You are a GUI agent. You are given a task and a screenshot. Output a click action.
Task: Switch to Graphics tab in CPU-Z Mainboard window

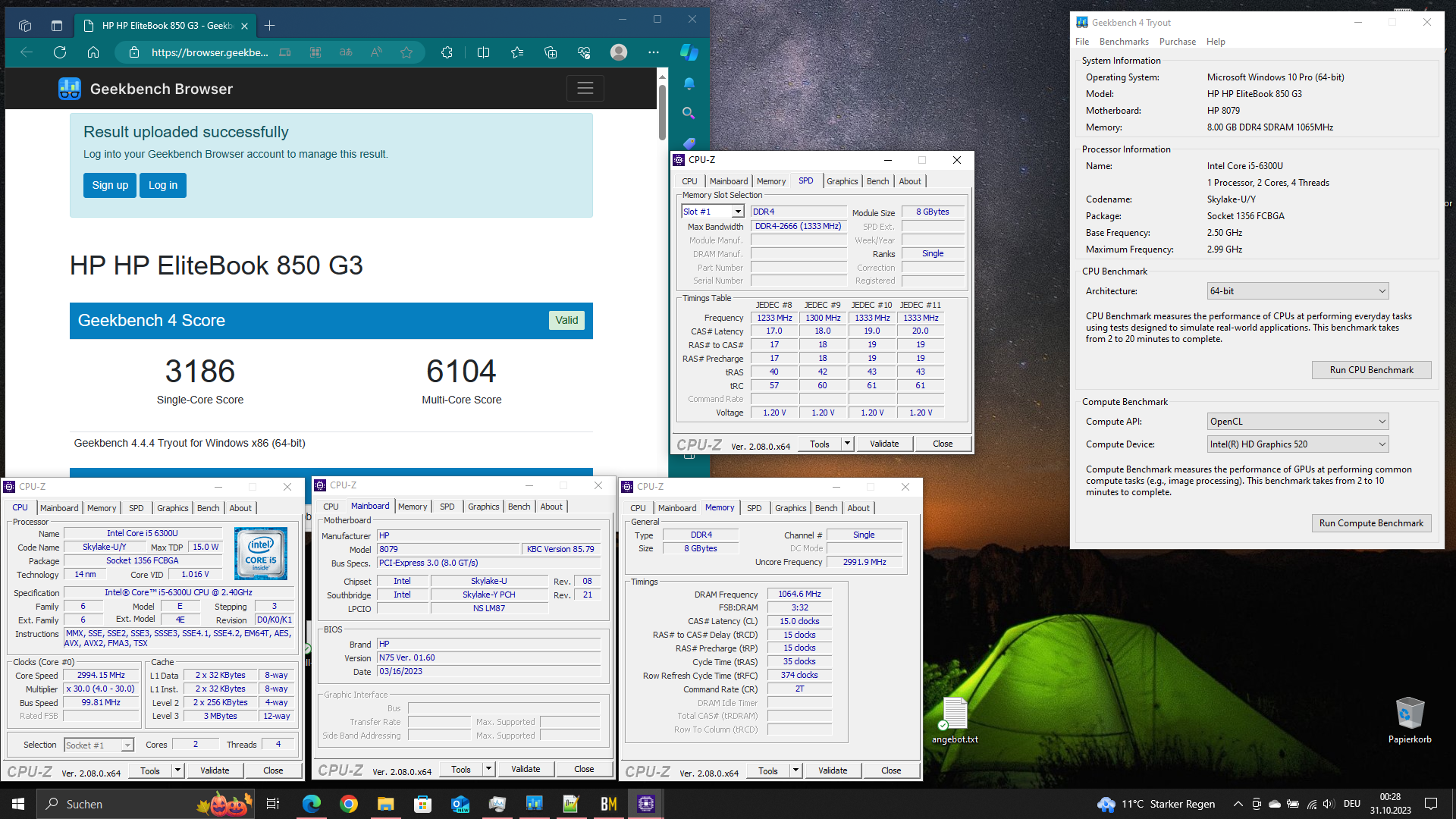click(483, 507)
